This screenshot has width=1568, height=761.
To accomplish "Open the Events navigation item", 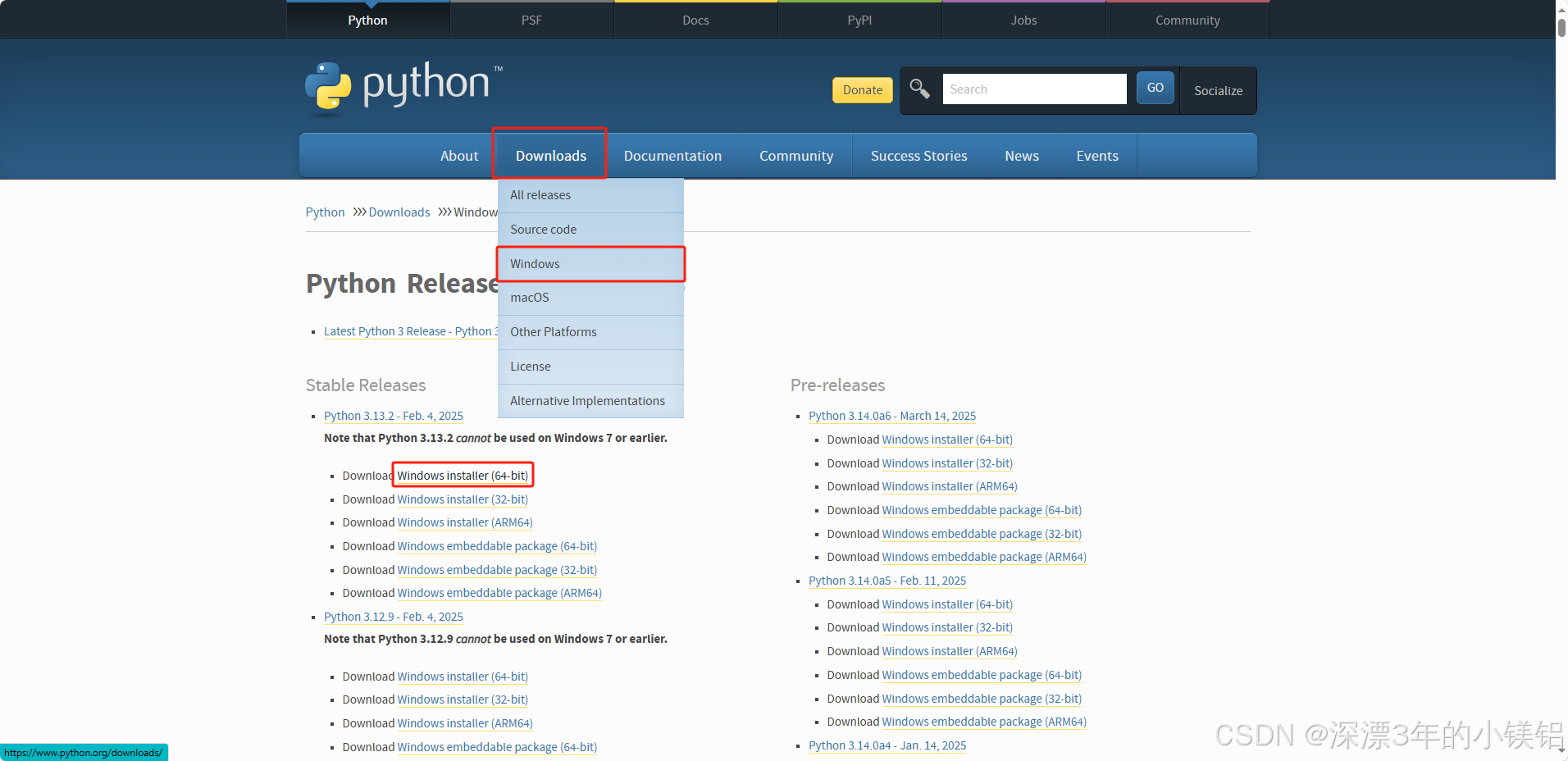I will click(x=1097, y=156).
